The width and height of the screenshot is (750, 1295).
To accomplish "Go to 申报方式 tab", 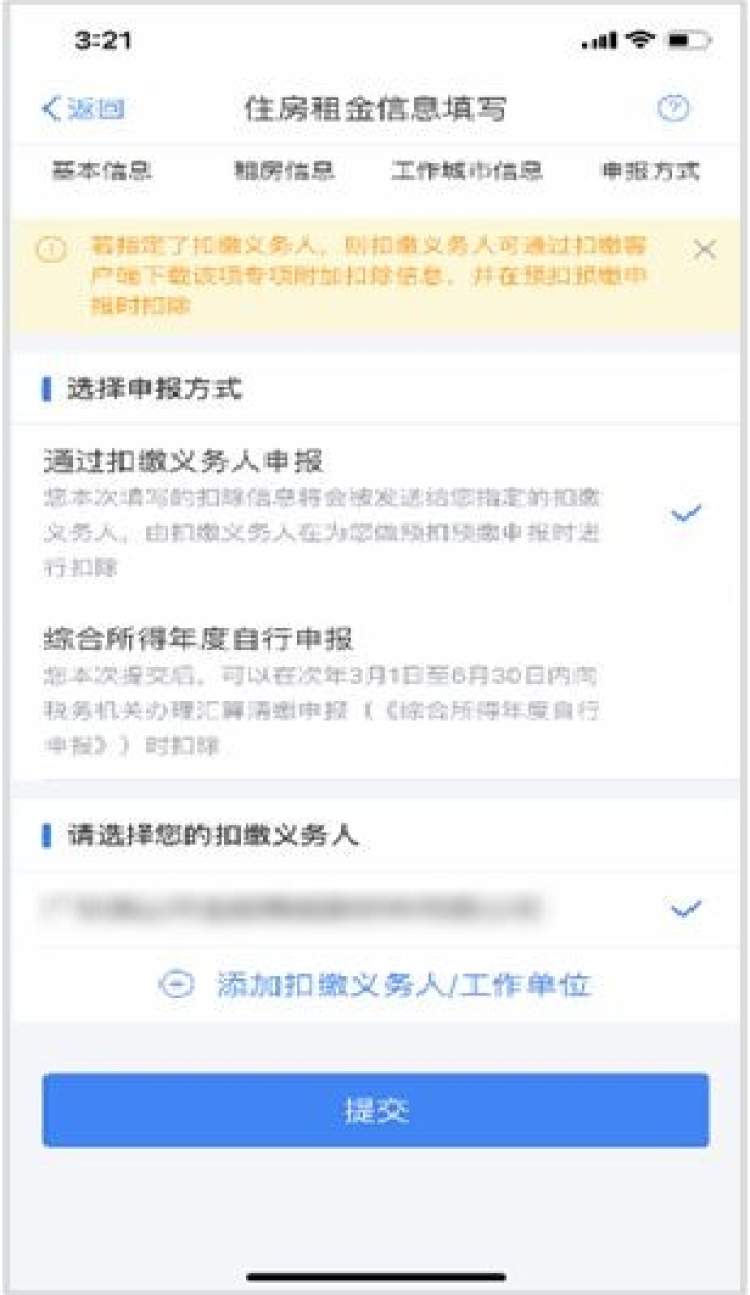I will [x=650, y=171].
